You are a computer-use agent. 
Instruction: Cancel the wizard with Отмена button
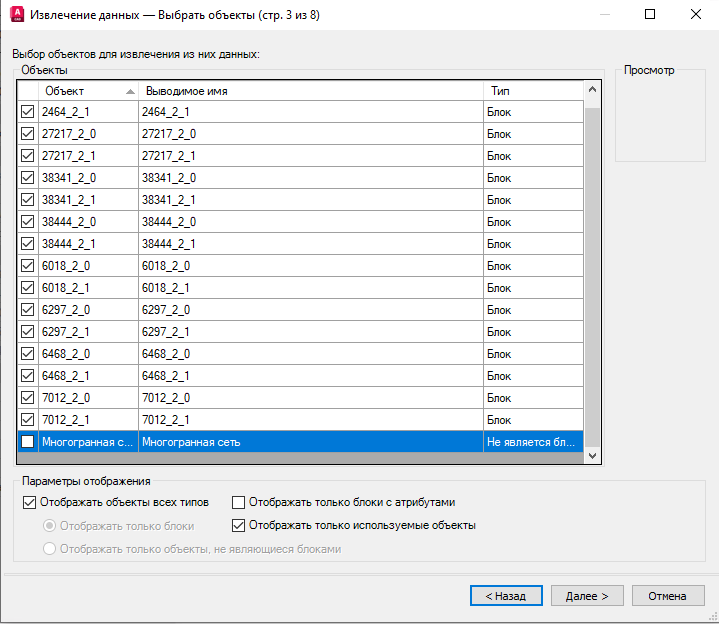coord(668,596)
